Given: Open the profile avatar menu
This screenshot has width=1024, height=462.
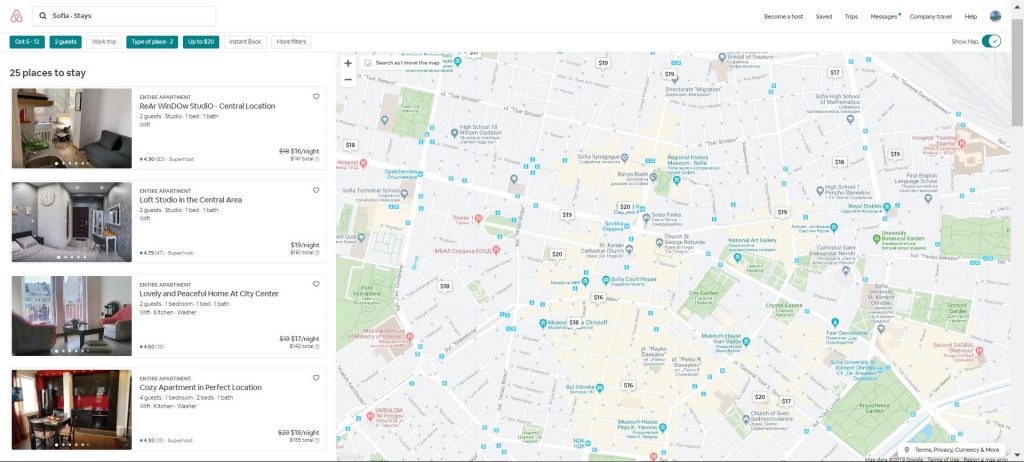Looking at the screenshot, I should pos(995,16).
